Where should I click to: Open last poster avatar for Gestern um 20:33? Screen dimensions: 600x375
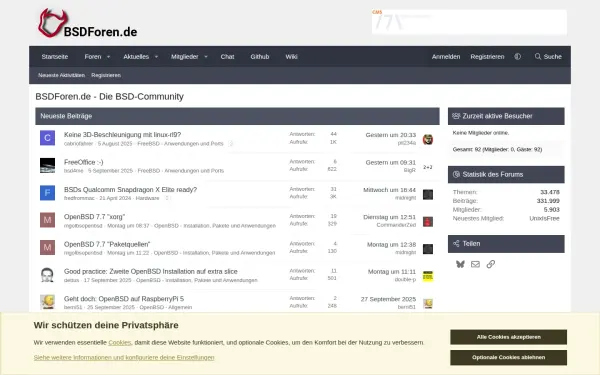coord(428,139)
